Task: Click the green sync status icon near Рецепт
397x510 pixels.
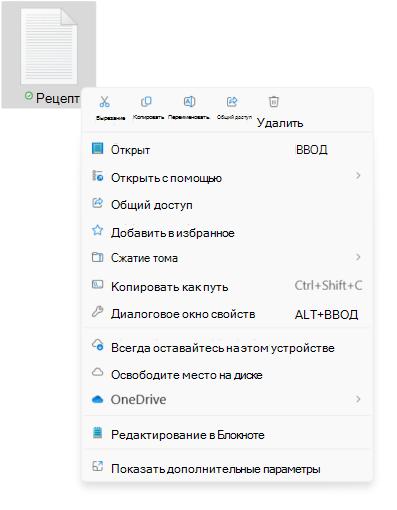Action: (x=29, y=96)
